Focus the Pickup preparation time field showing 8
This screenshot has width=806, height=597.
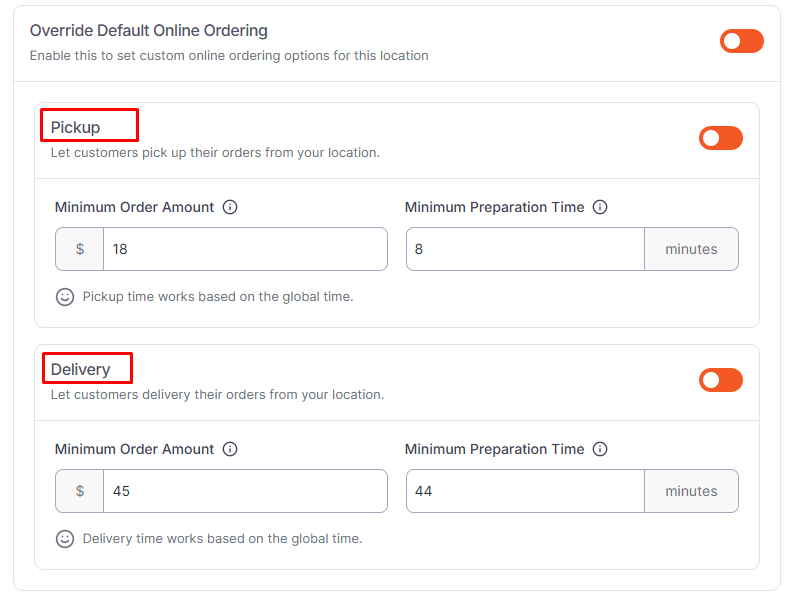tap(525, 249)
